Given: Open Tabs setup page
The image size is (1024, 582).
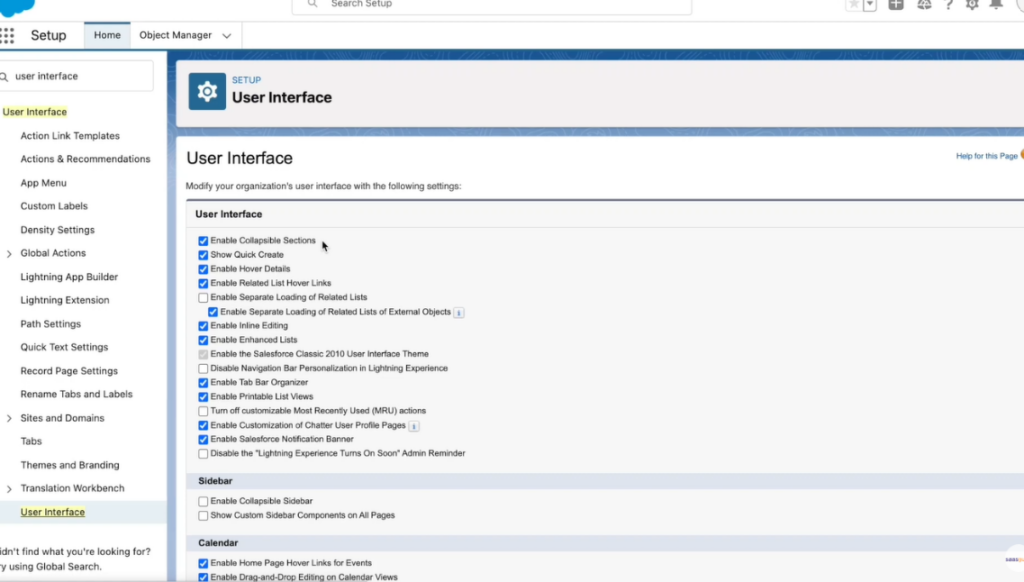Looking at the screenshot, I should 31,442.
